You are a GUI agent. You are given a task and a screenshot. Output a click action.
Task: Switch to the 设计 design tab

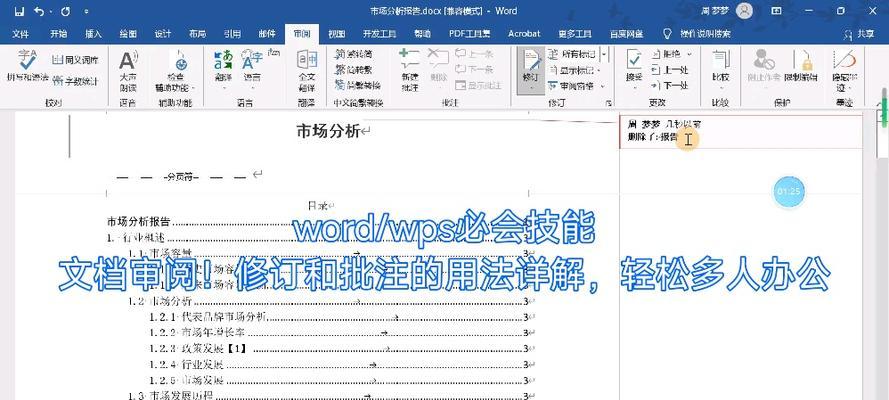[163, 34]
